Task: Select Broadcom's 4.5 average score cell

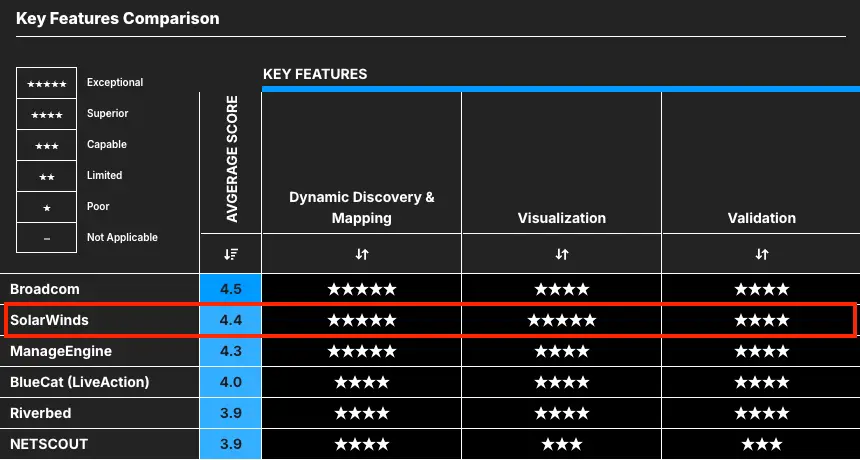Action: coord(231,289)
